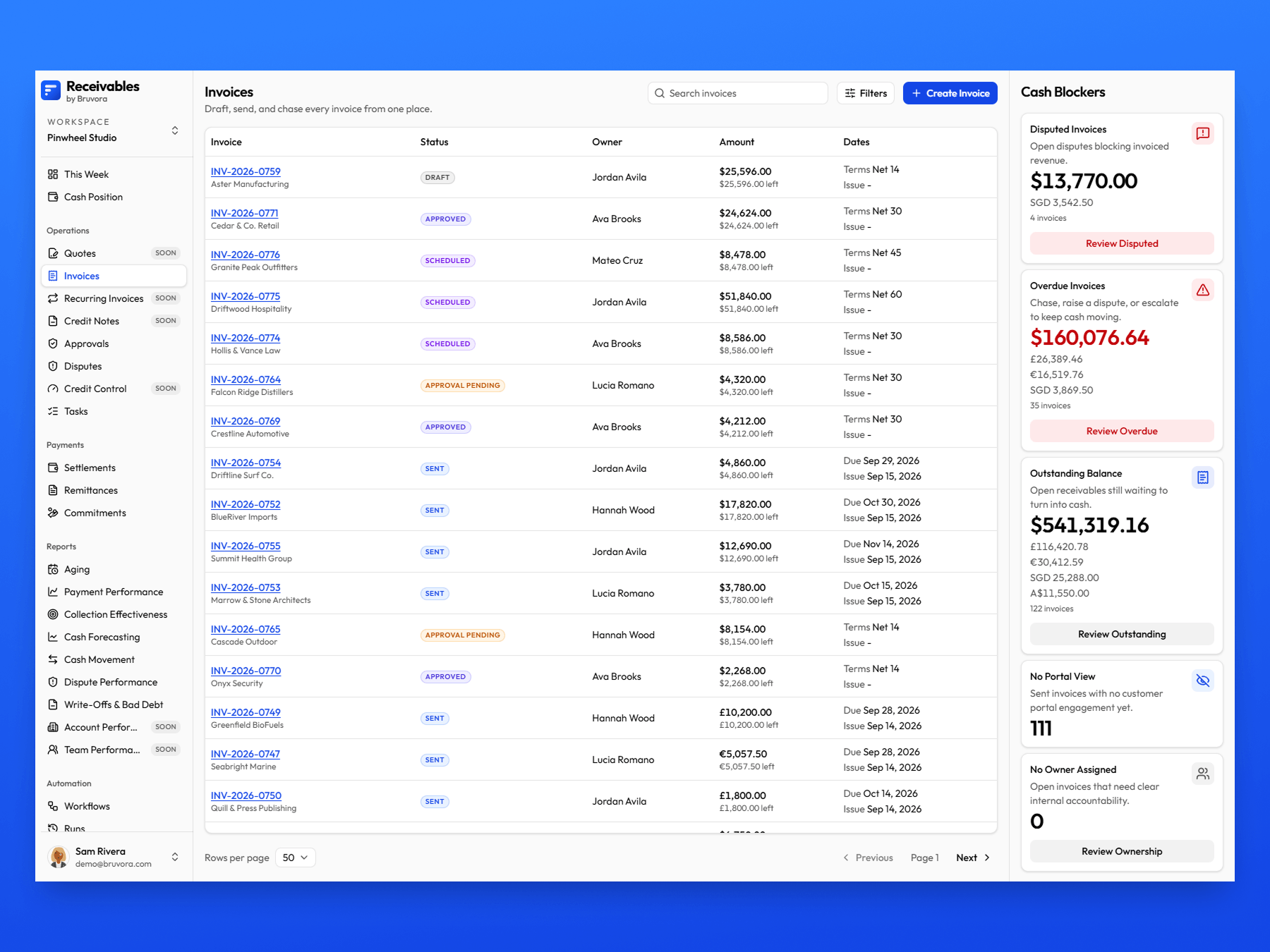Click the Amount column header

(x=737, y=142)
